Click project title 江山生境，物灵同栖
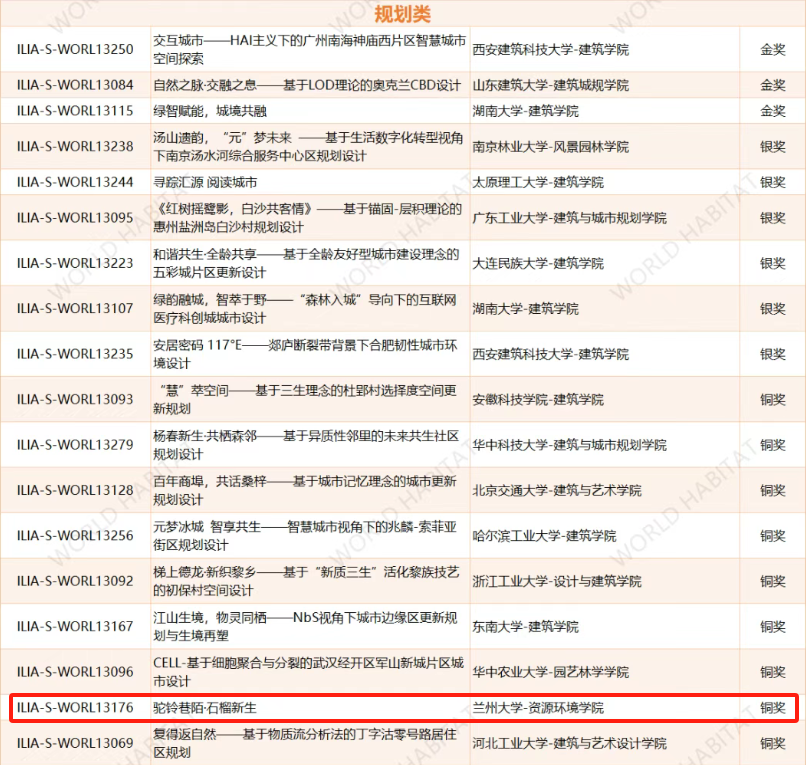Image resolution: width=806 pixels, height=765 pixels. click(305, 626)
